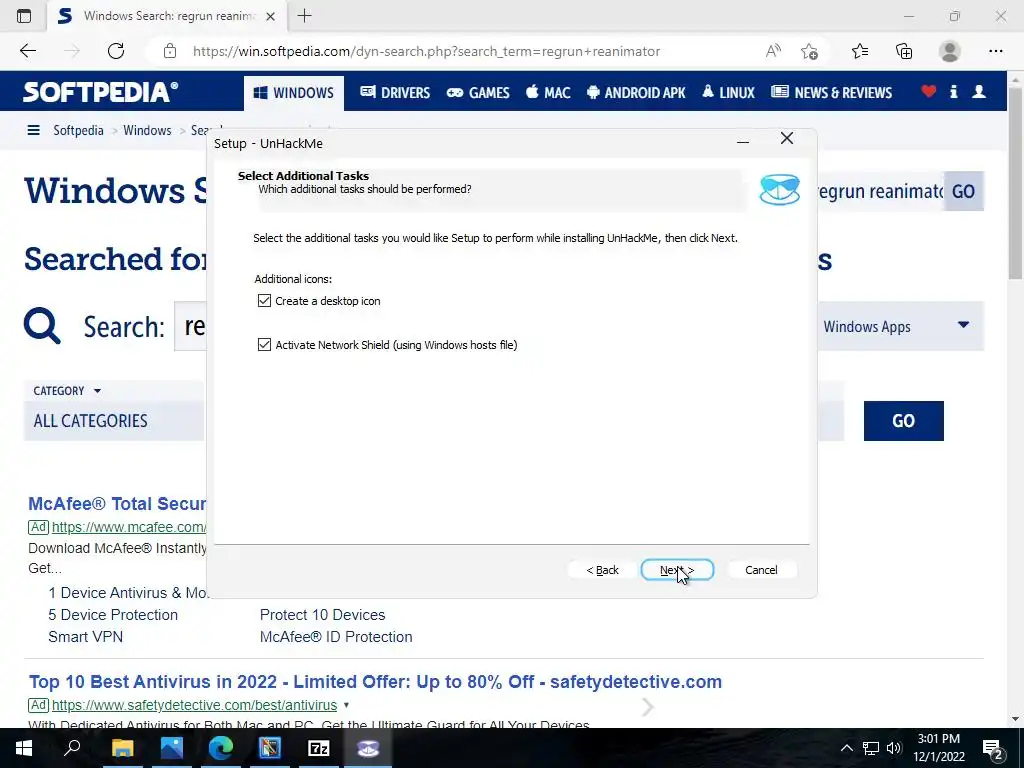This screenshot has width=1024, height=768.
Task: Click the info icon in Softpedia header
Action: [953, 91]
